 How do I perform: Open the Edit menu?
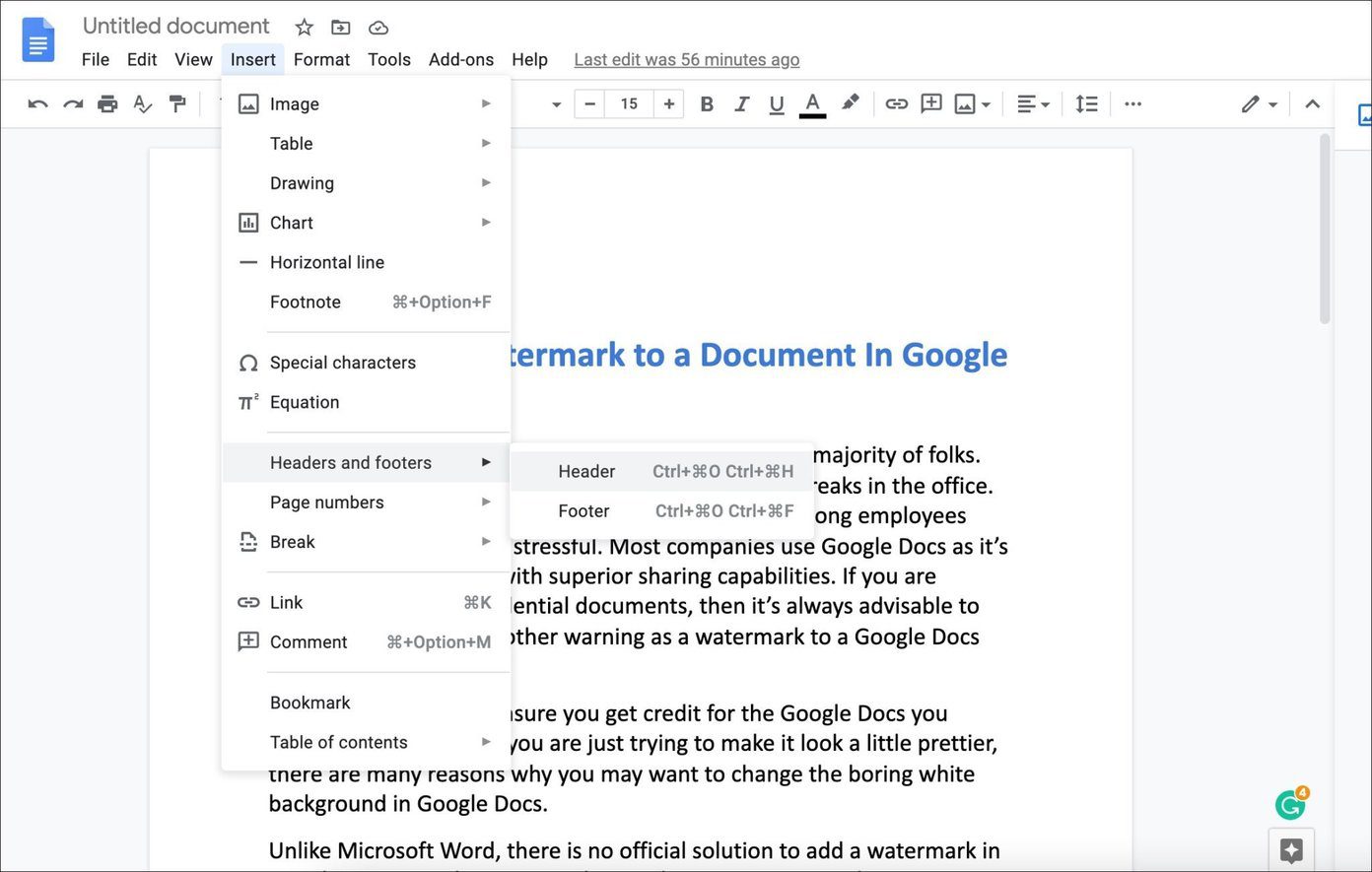click(x=142, y=59)
